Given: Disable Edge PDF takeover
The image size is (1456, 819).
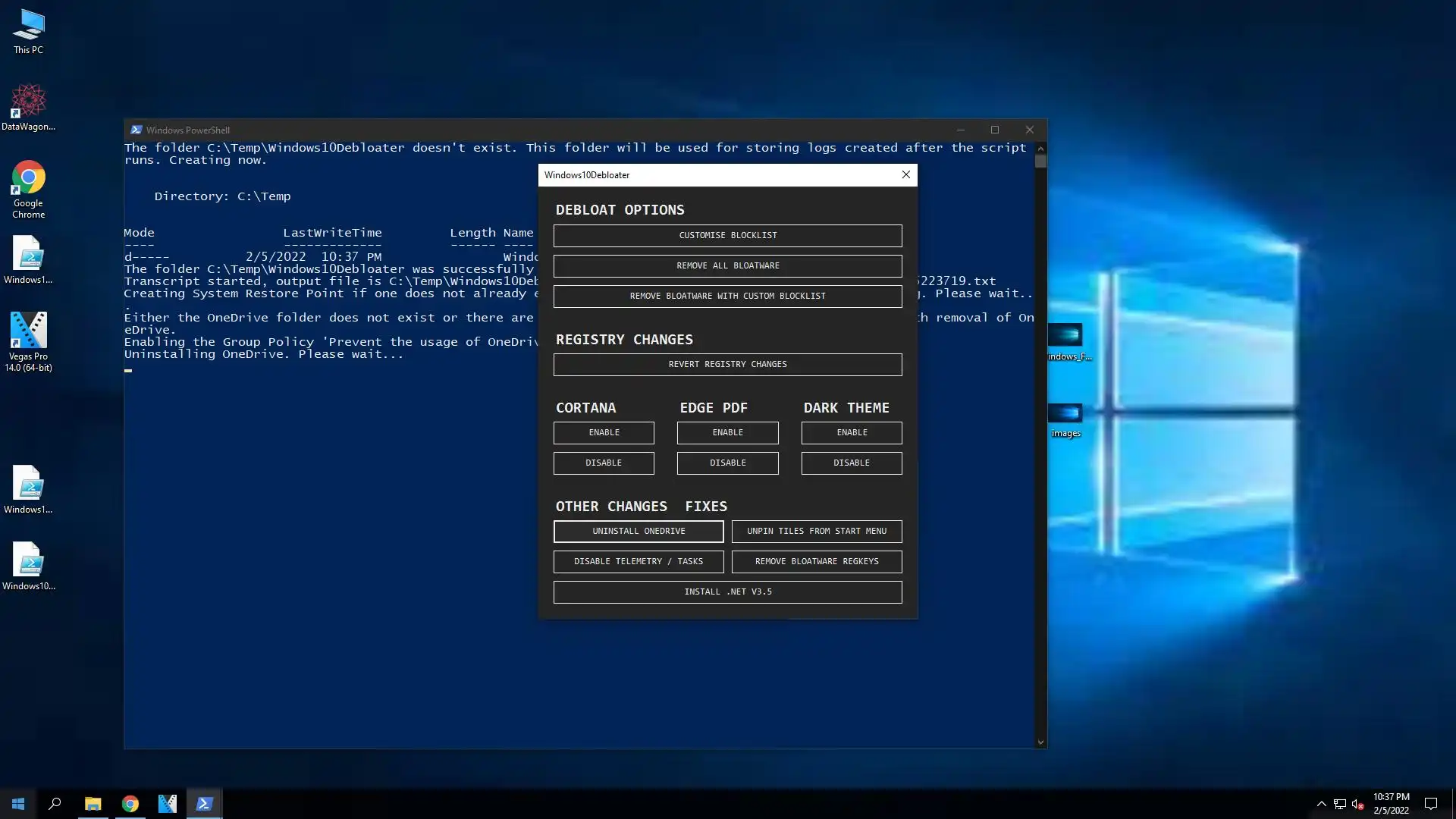Looking at the screenshot, I should (x=727, y=463).
